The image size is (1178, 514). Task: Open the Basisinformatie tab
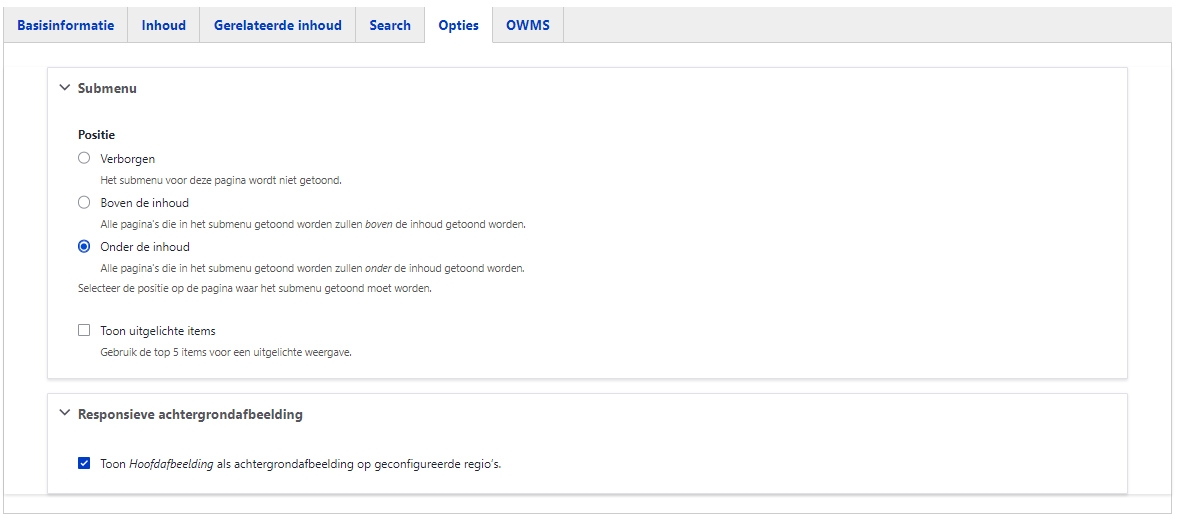tap(65, 25)
